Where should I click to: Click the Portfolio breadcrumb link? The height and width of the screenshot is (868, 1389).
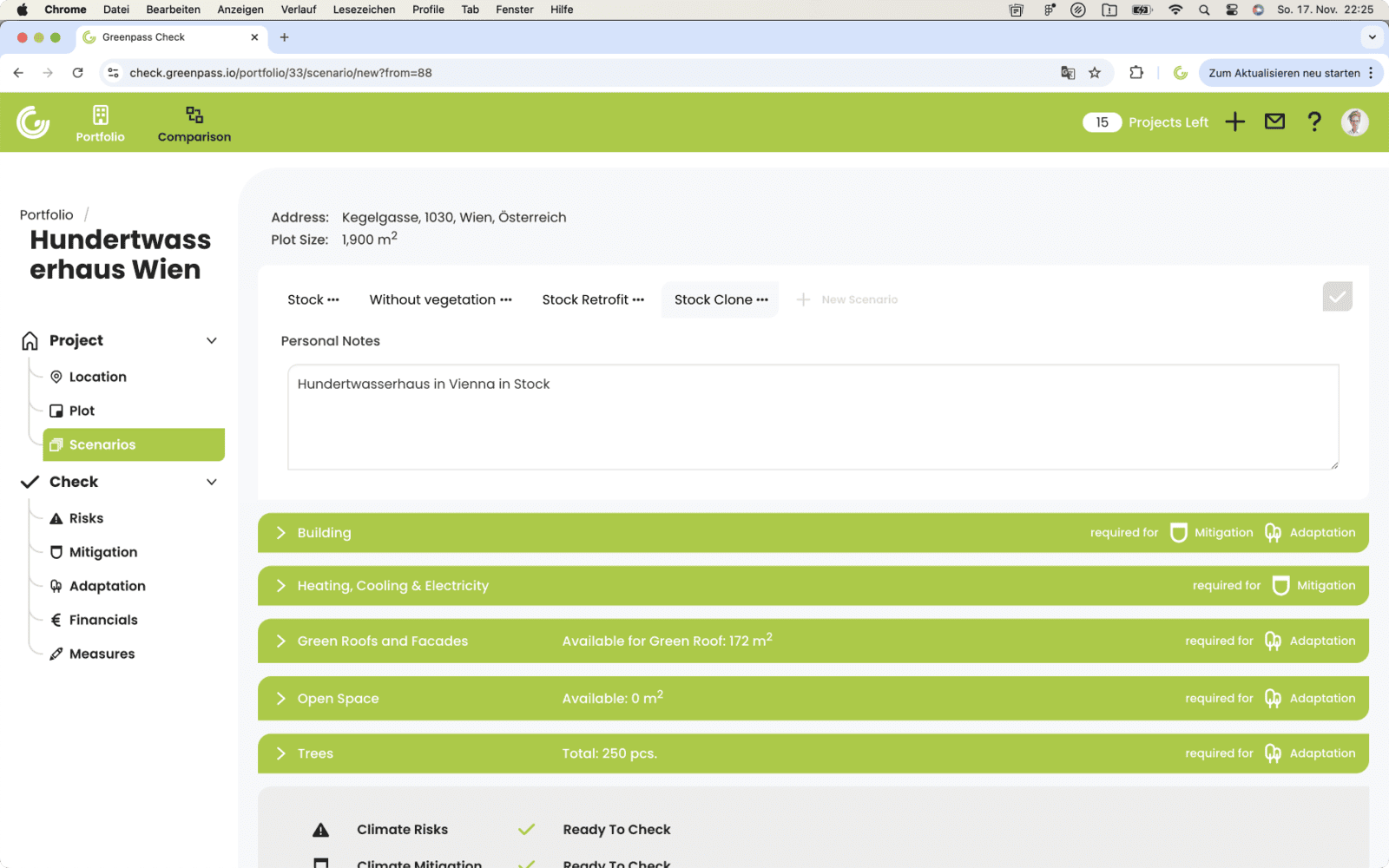(47, 214)
